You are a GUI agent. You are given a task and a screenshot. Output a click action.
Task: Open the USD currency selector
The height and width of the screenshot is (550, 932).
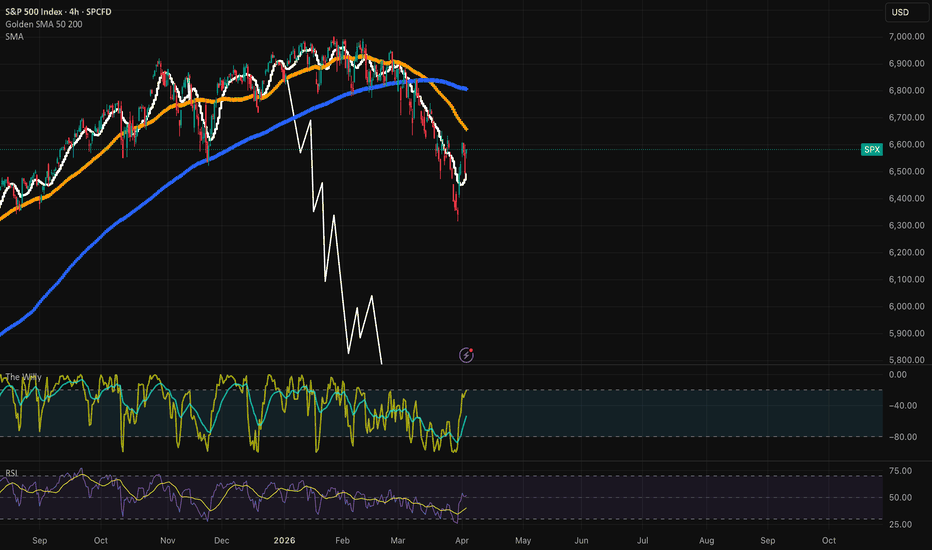[900, 13]
